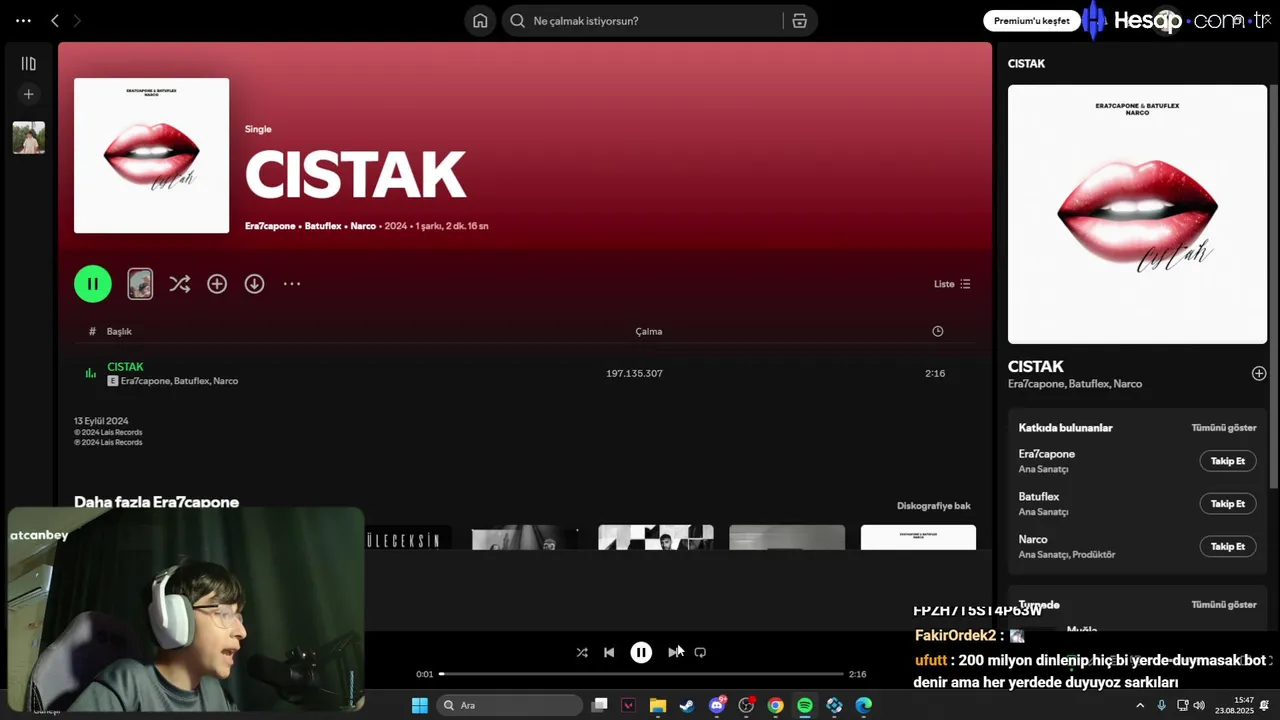The height and width of the screenshot is (720, 1280).
Task: Open Spotify from the taskbar
Action: [805, 705]
